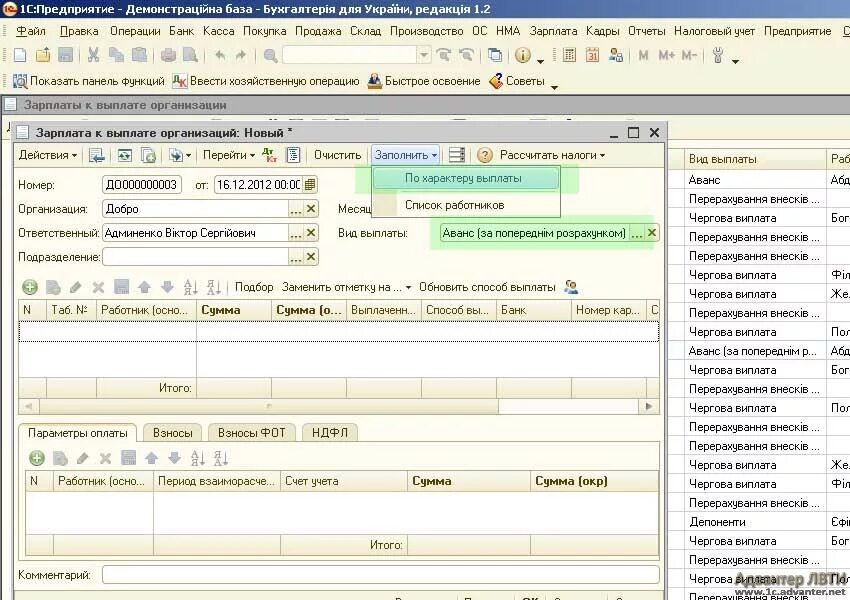Click the Быстрое освоение button
Screen dimensions: 850x600
click(x=423, y=81)
